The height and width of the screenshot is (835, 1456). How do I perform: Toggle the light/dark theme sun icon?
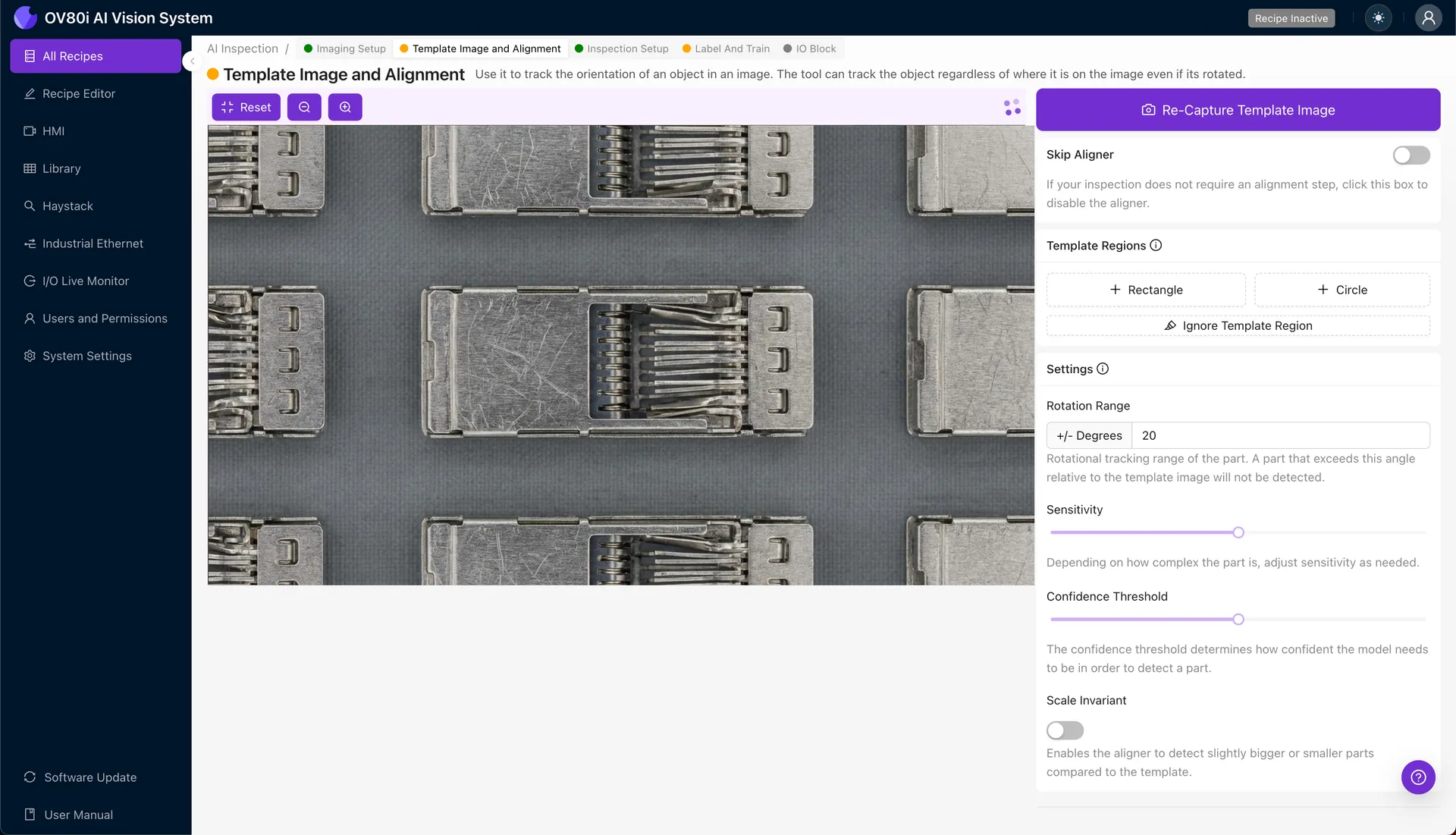(1378, 18)
